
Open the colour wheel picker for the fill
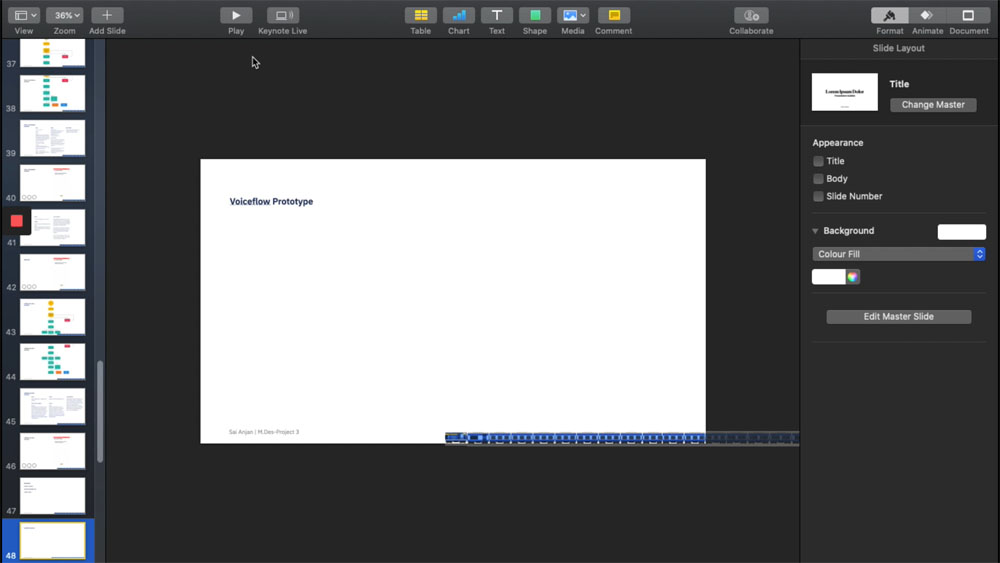coord(853,277)
